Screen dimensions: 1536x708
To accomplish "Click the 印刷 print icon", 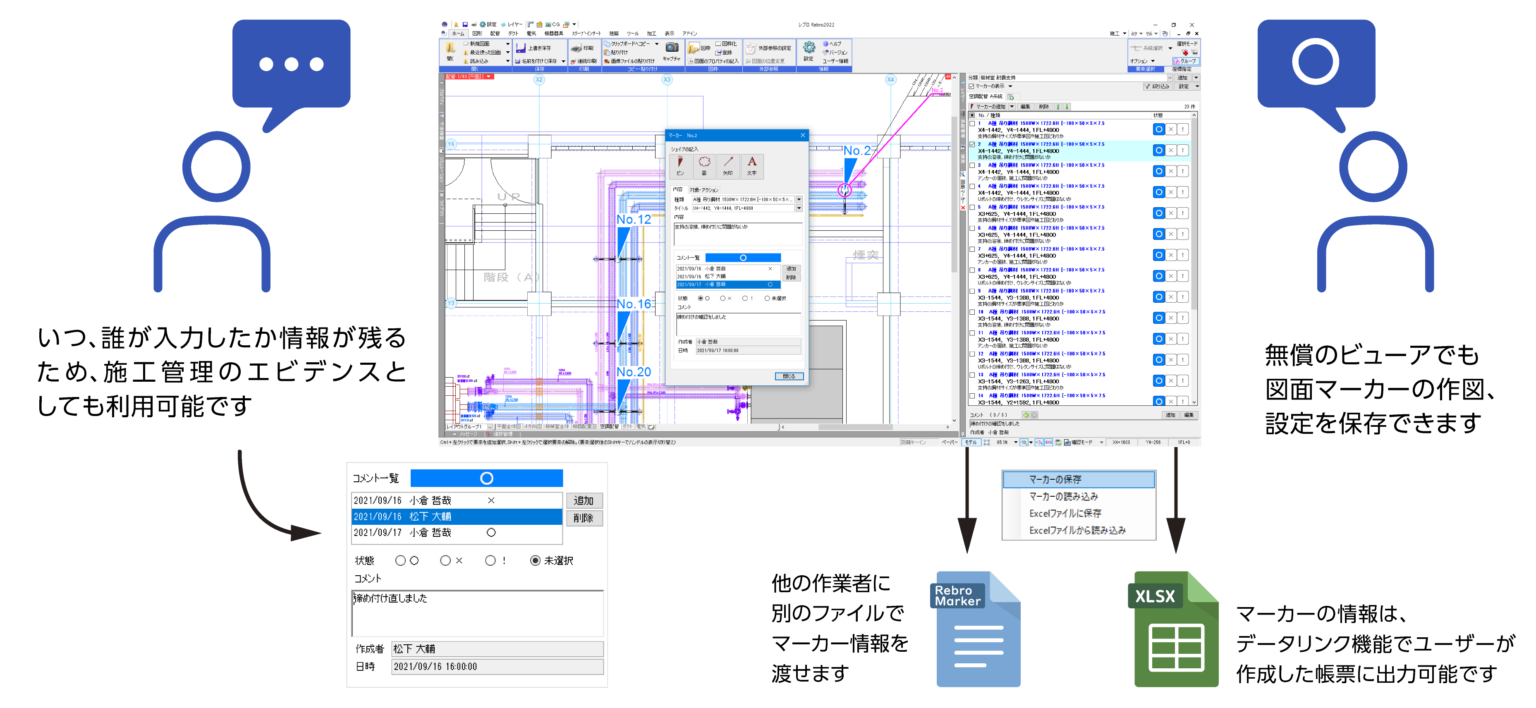I will click(577, 50).
